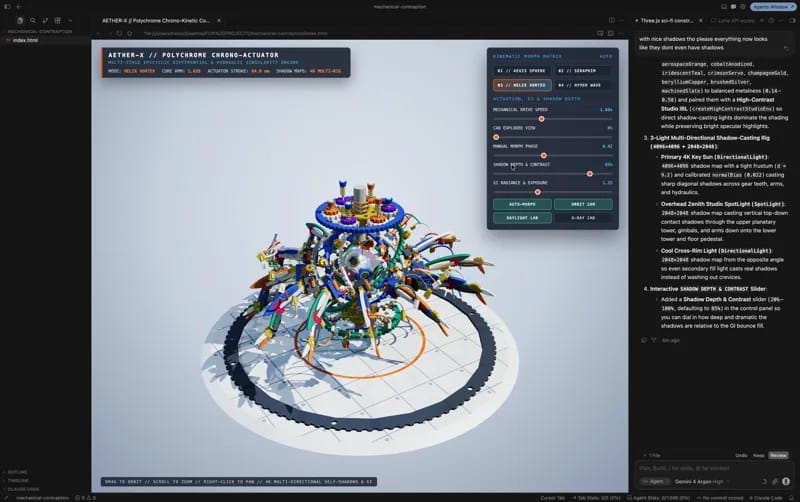
Task: Select morph mode 02 Seraphim
Action: [x=584, y=71]
